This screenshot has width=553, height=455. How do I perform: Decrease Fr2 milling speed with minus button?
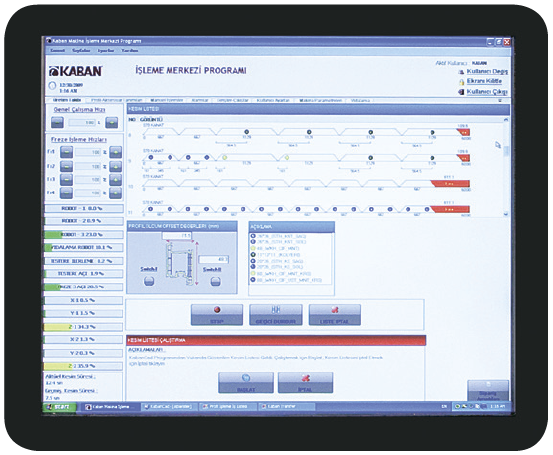(66, 166)
